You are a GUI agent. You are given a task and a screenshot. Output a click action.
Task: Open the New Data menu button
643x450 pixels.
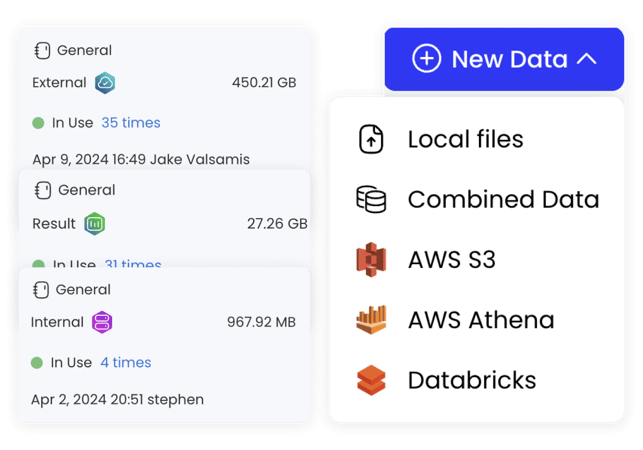click(x=504, y=59)
